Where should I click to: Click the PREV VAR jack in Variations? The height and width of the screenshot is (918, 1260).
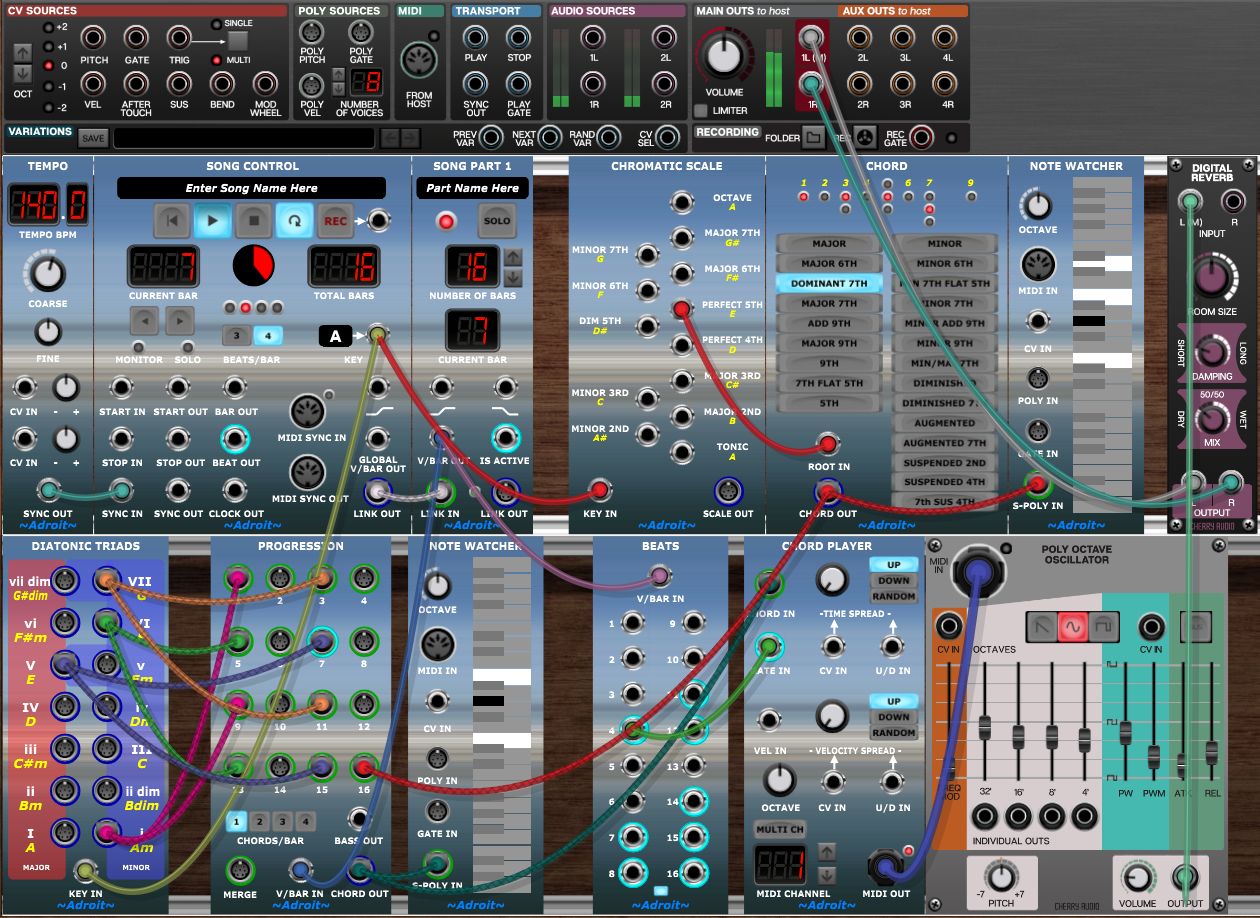[x=491, y=138]
